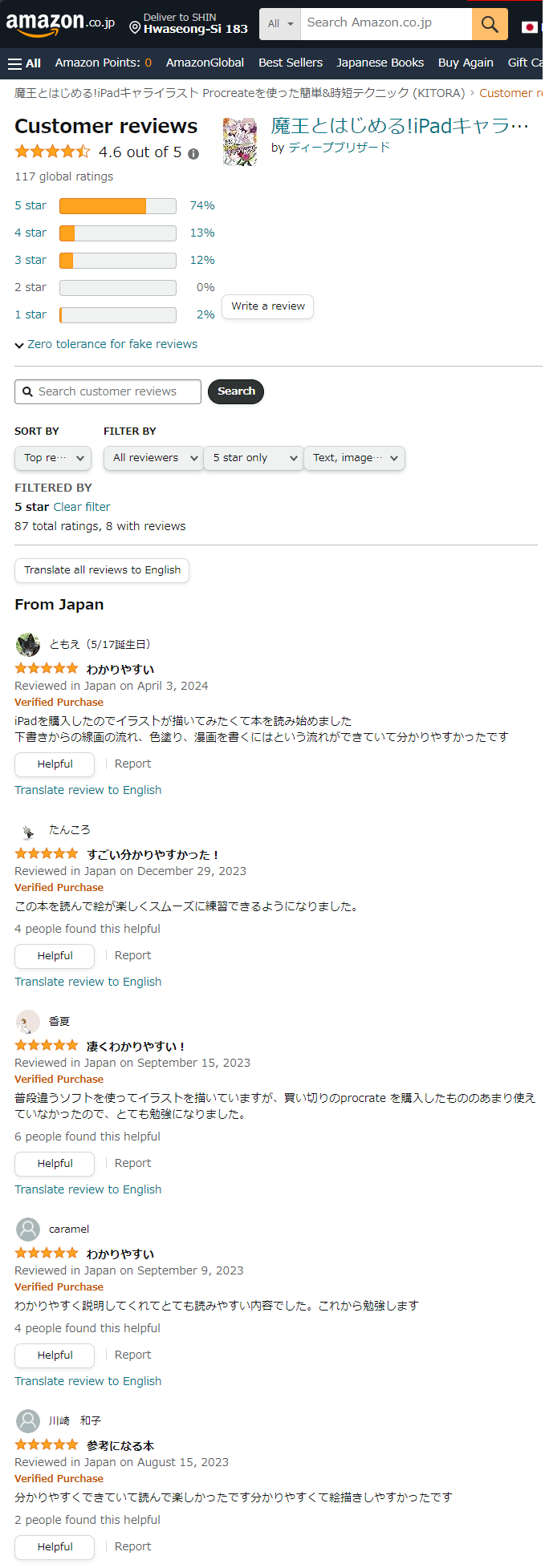The width and height of the screenshot is (545, 1568).
Task: Translate all reviews to English
Action: point(101,570)
